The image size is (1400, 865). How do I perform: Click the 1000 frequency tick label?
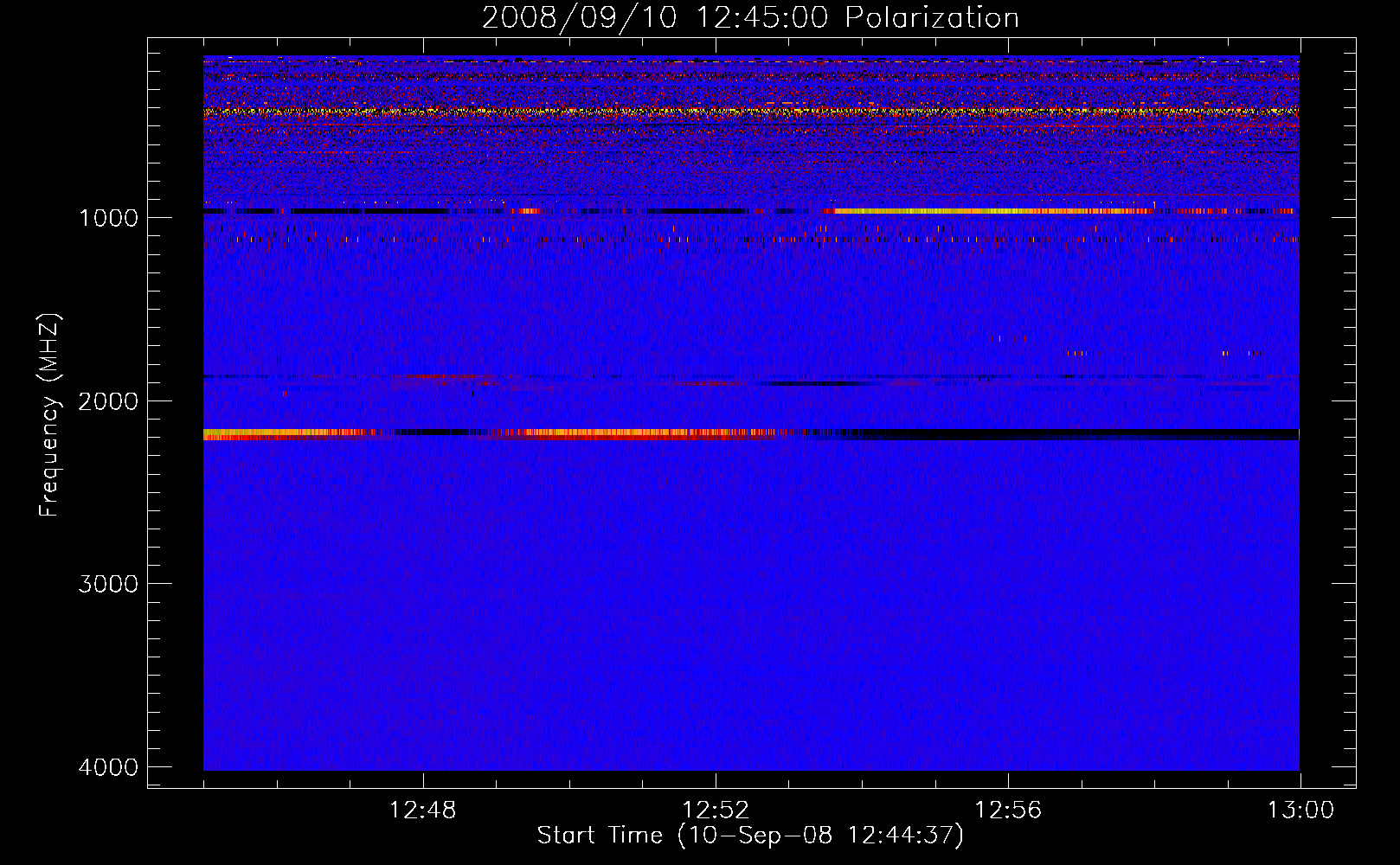point(108,217)
